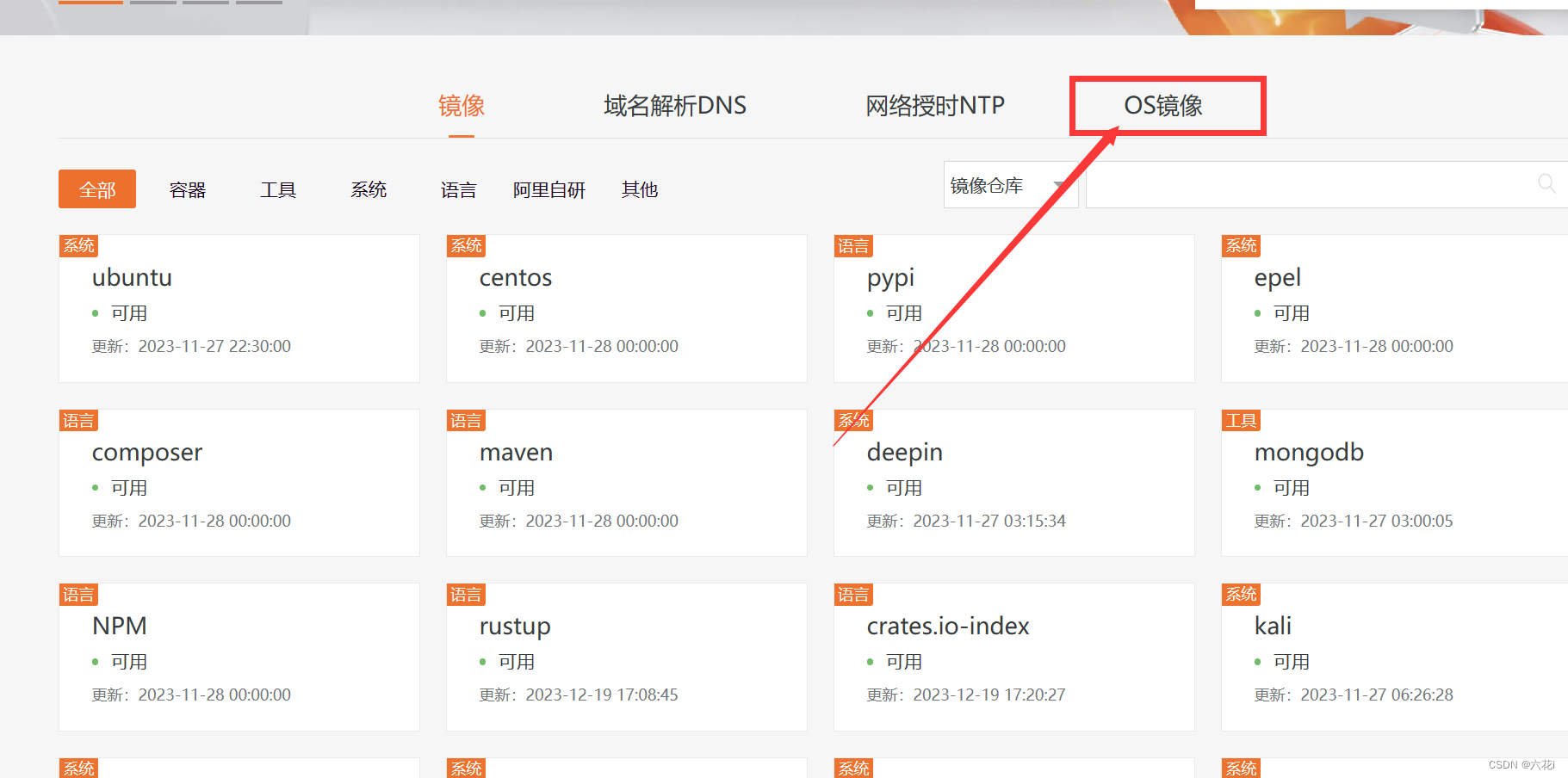Filter mirrors by 阿里自研
This screenshot has width=1568, height=778.
tap(549, 189)
